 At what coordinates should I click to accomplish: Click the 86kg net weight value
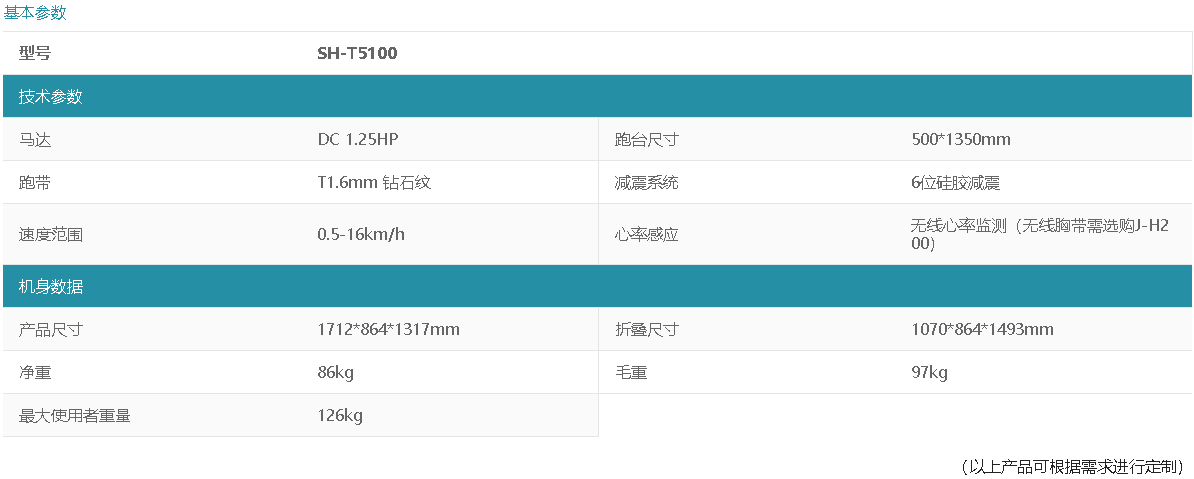click(x=335, y=373)
